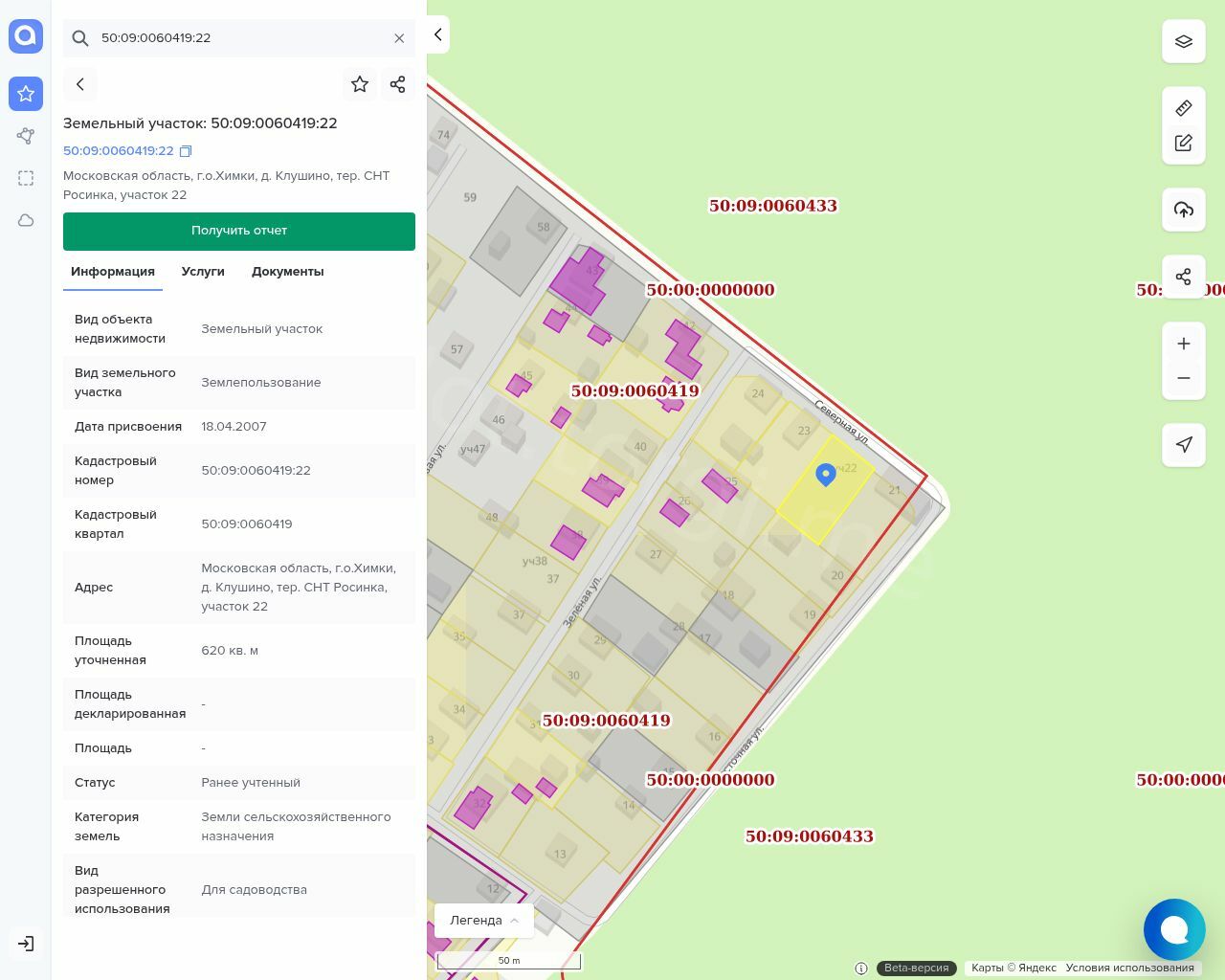Add parcel to favorites with star
The image size is (1225, 980).
coord(360,84)
